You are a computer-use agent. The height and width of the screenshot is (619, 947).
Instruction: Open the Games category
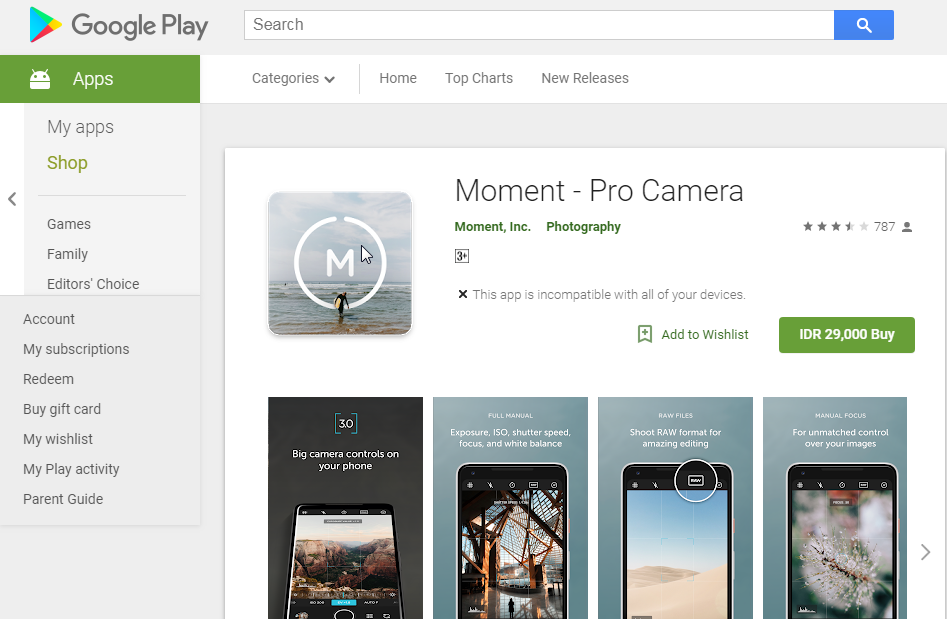pos(69,224)
